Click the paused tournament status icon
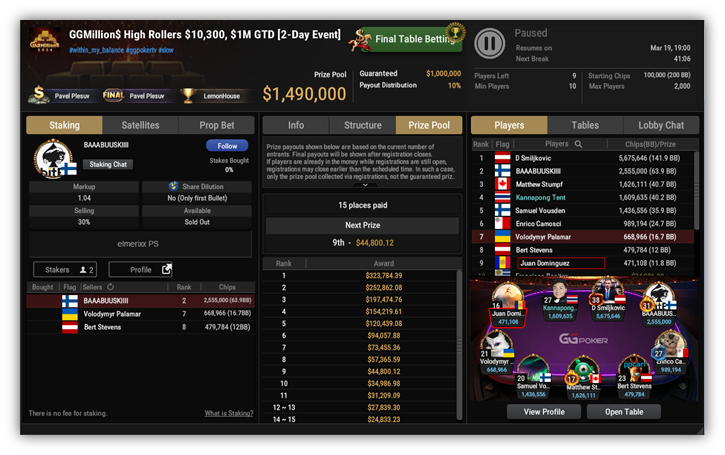Image resolution: width=725 pixels, height=455 pixels. (x=490, y=43)
